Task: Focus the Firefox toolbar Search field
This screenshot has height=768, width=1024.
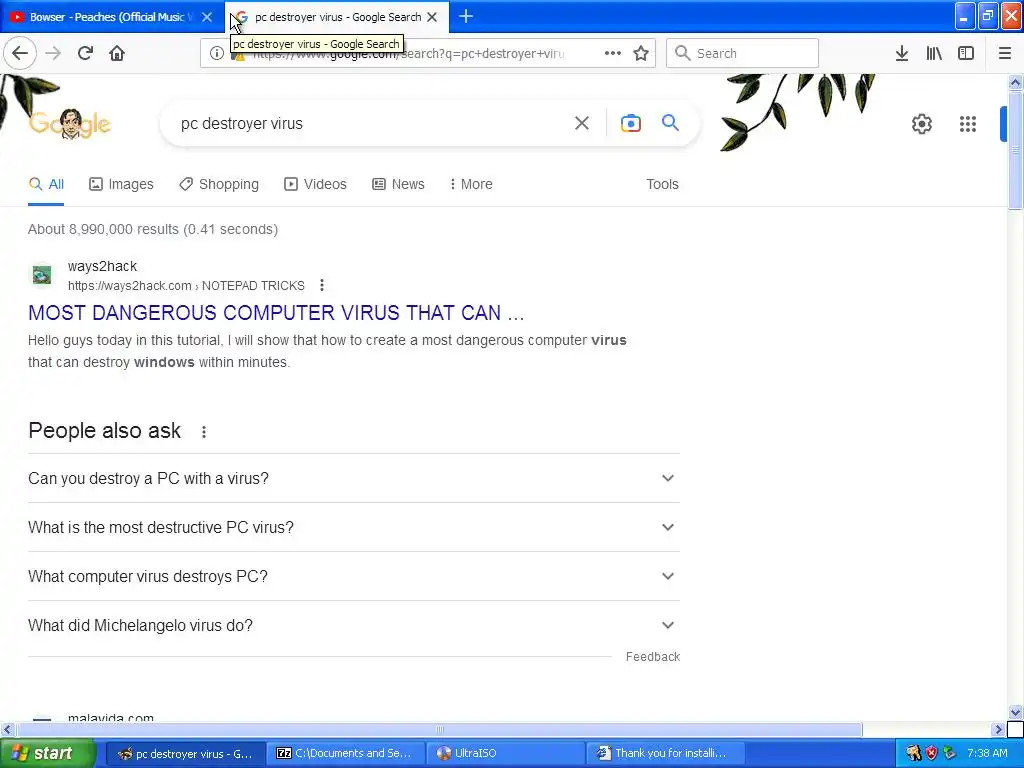Action: point(742,53)
